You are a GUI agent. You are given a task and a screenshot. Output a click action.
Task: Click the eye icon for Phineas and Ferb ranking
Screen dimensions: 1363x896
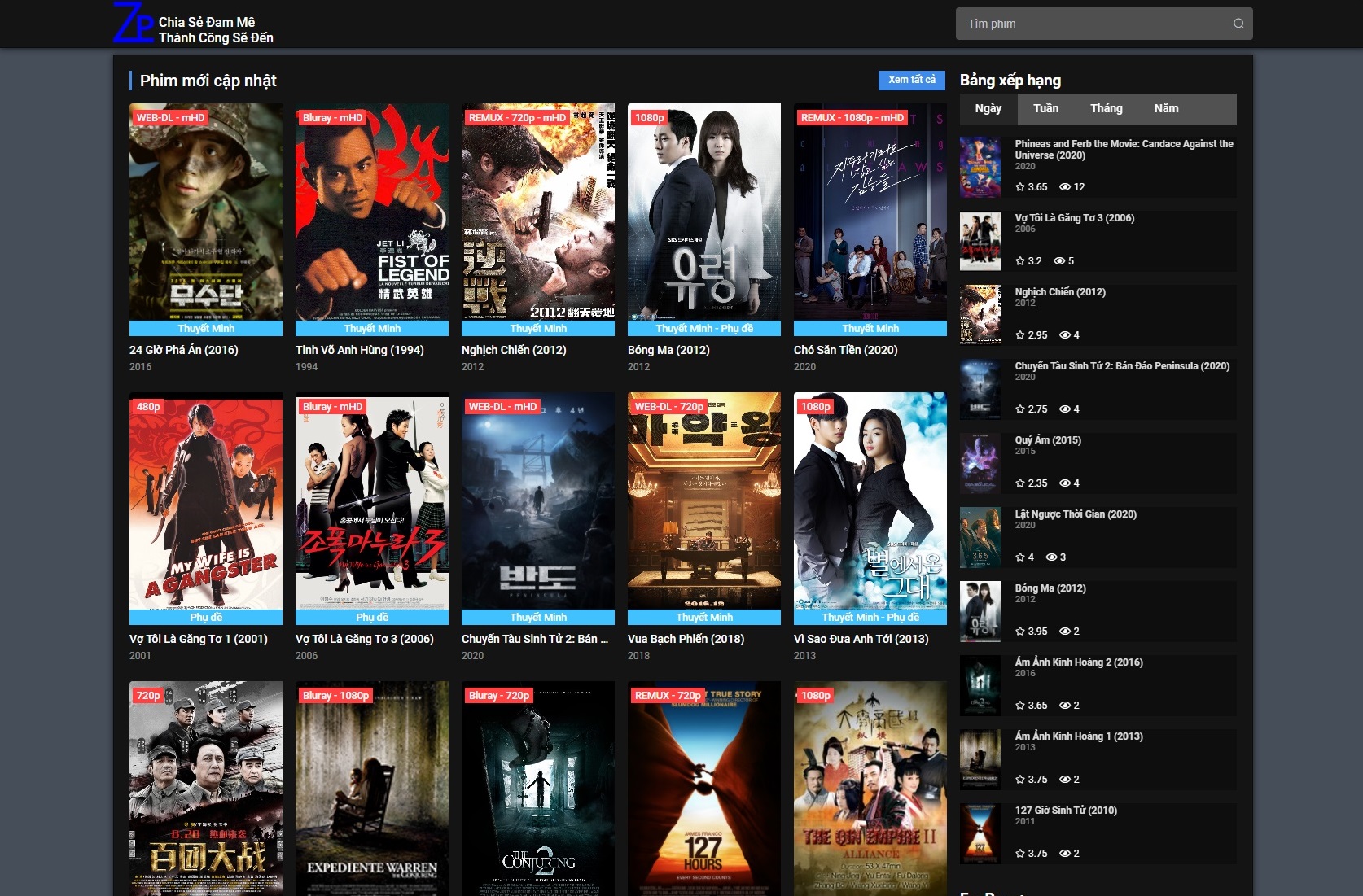1064,187
